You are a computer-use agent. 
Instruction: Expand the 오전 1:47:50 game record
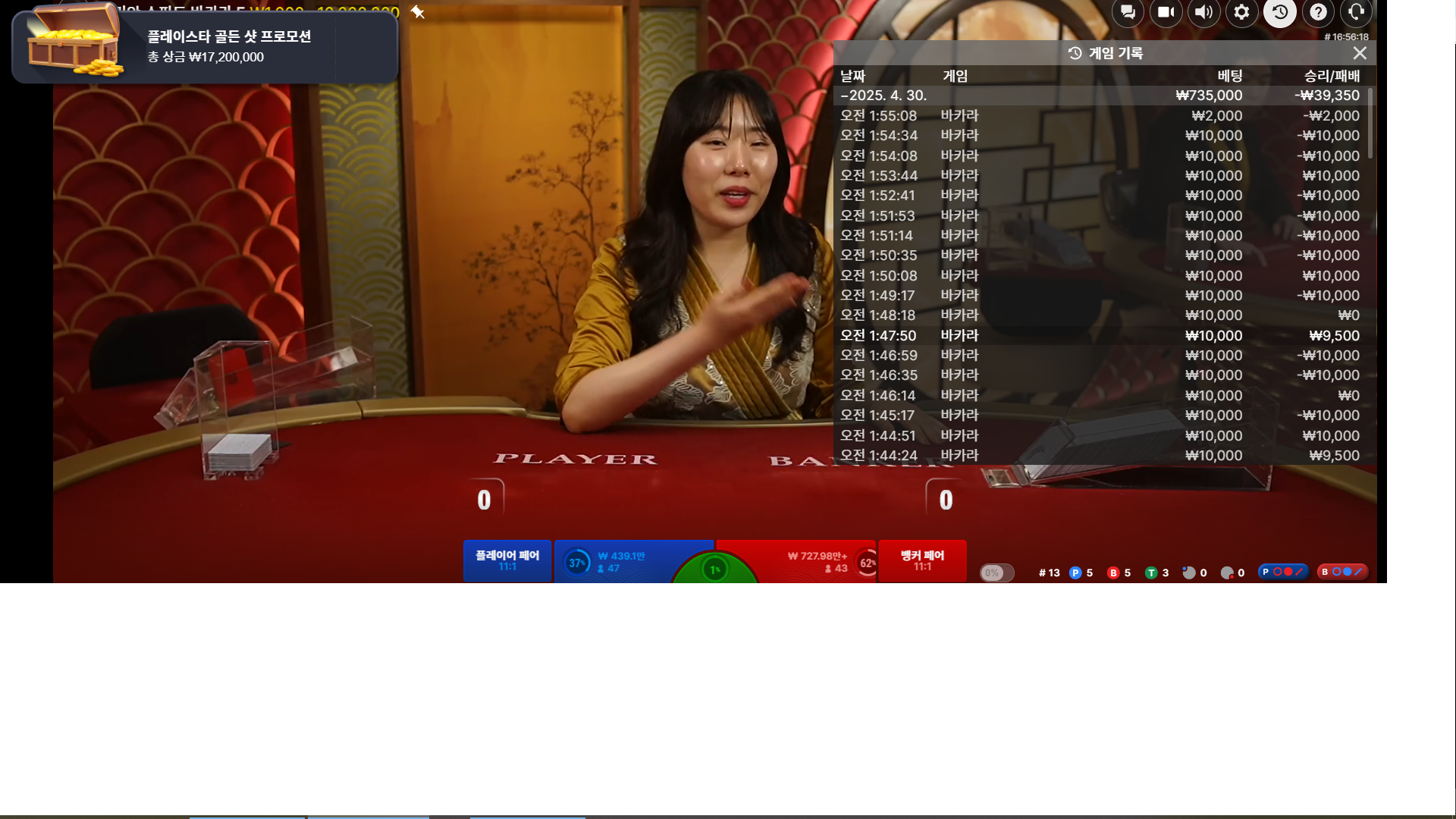tap(1100, 335)
